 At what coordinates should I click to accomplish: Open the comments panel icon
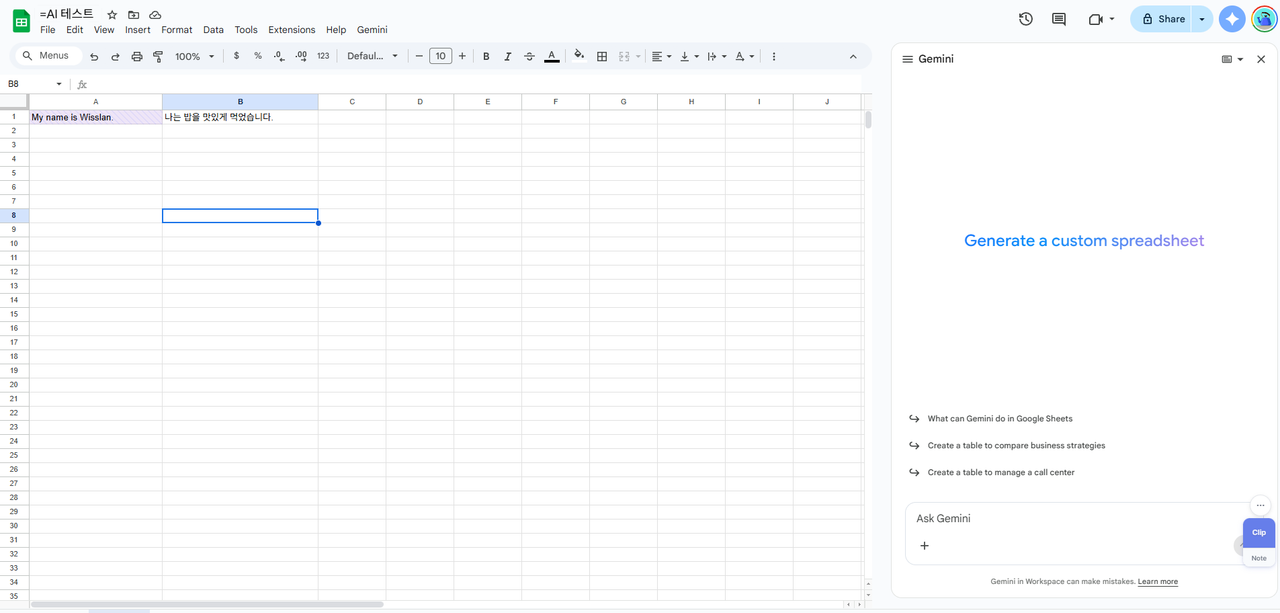[x=1059, y=19]
